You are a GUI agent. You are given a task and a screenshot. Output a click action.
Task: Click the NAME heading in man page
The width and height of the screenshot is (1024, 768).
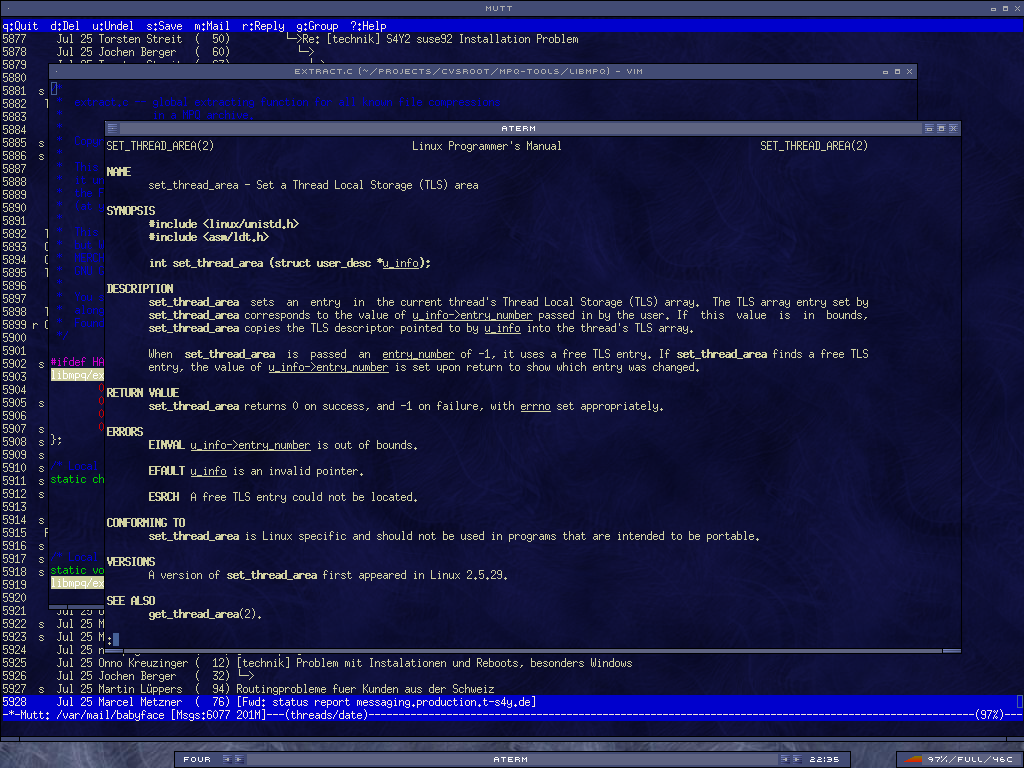119,172
